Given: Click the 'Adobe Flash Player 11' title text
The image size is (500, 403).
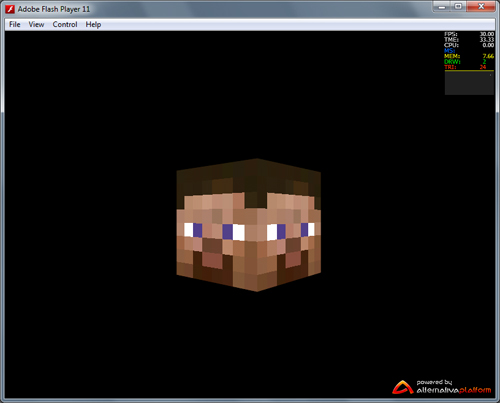Looking at the screenshot, I should (x=54, y=9).
